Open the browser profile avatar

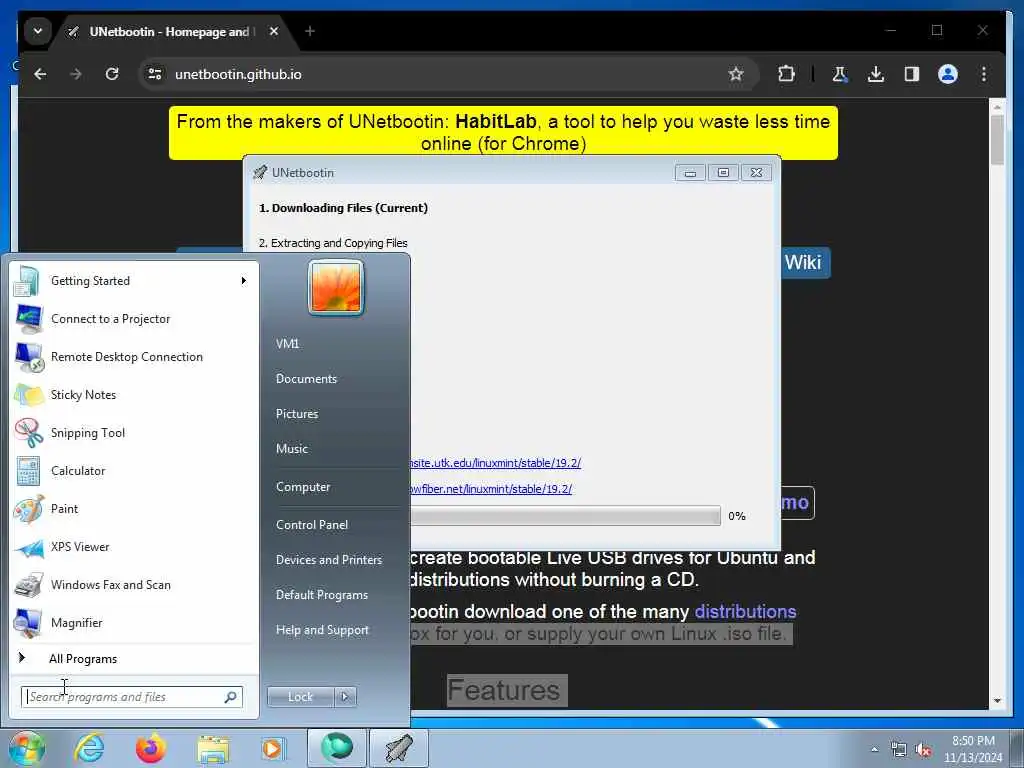tap(948, 74)
